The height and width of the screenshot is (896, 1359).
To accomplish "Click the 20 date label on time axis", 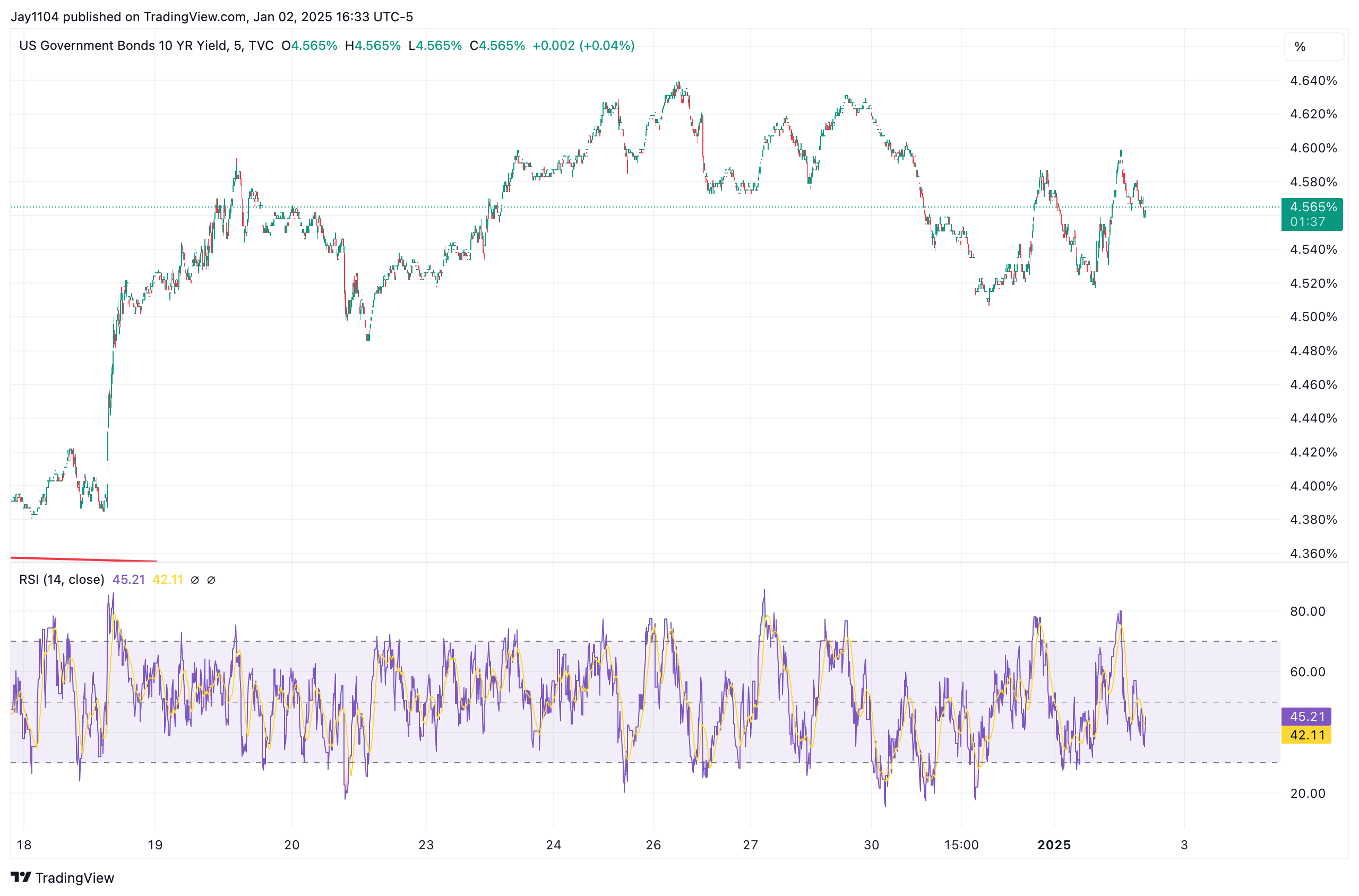I will click(292, 845).
